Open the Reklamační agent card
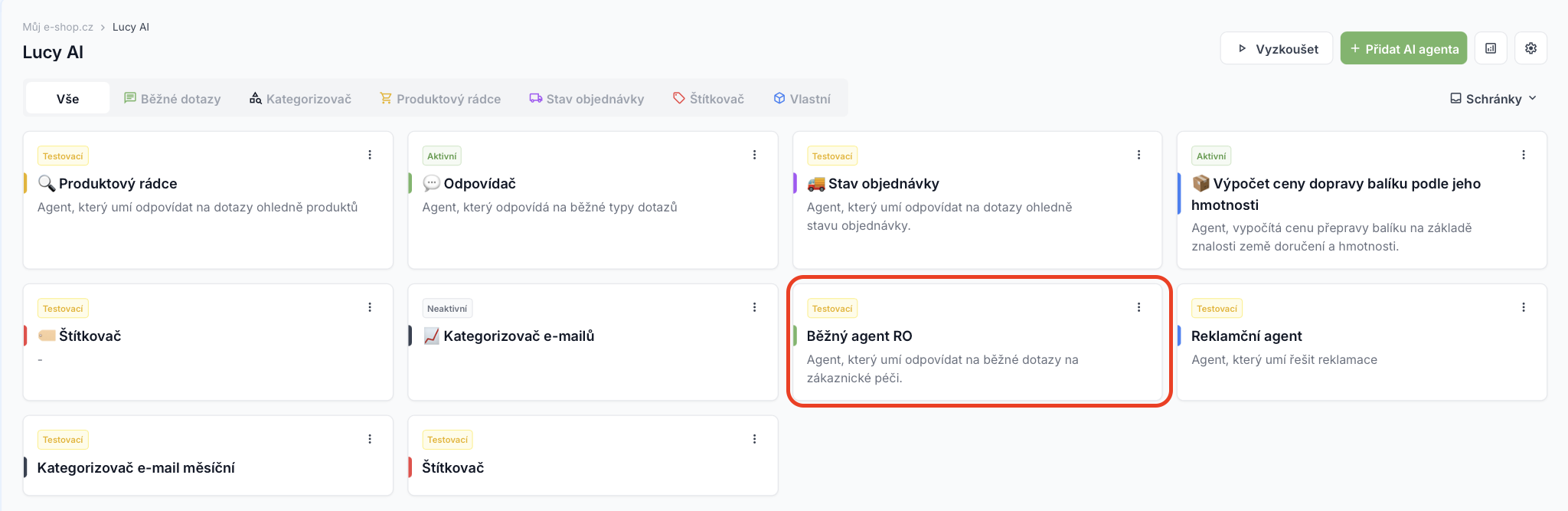 (1361, 342)
